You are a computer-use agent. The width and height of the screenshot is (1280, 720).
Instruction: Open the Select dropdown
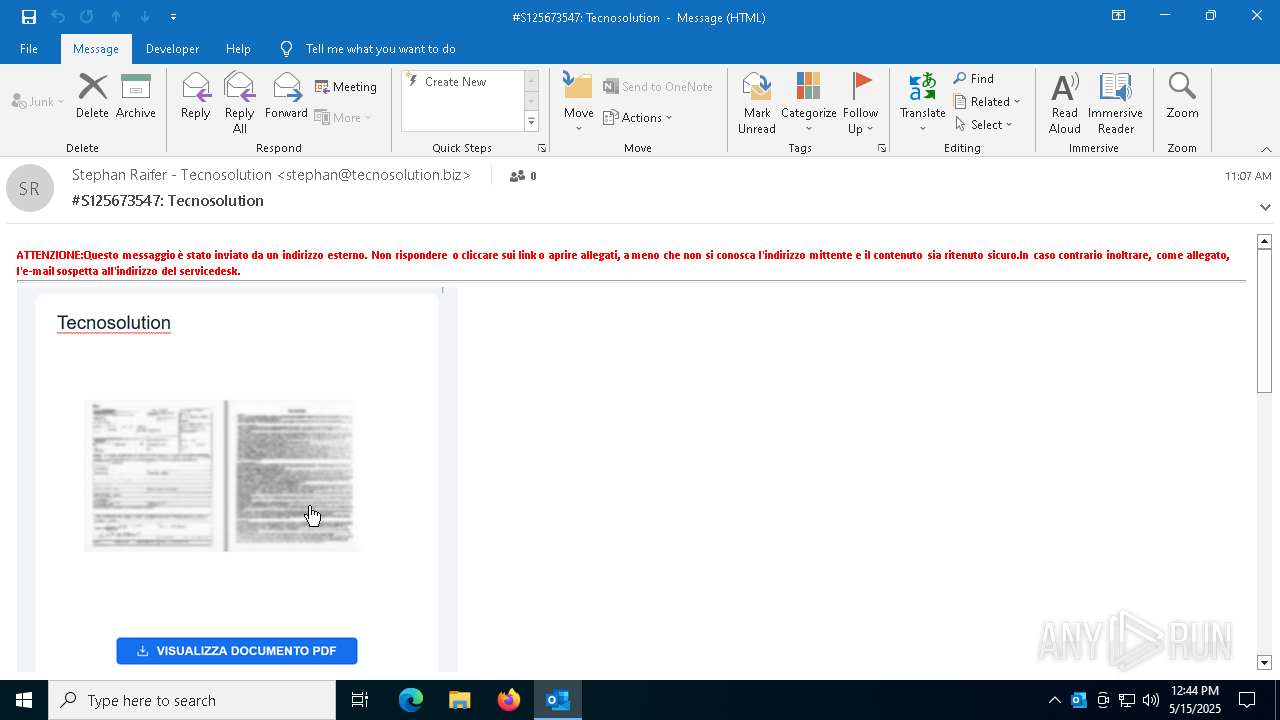(x=984, y=125)
